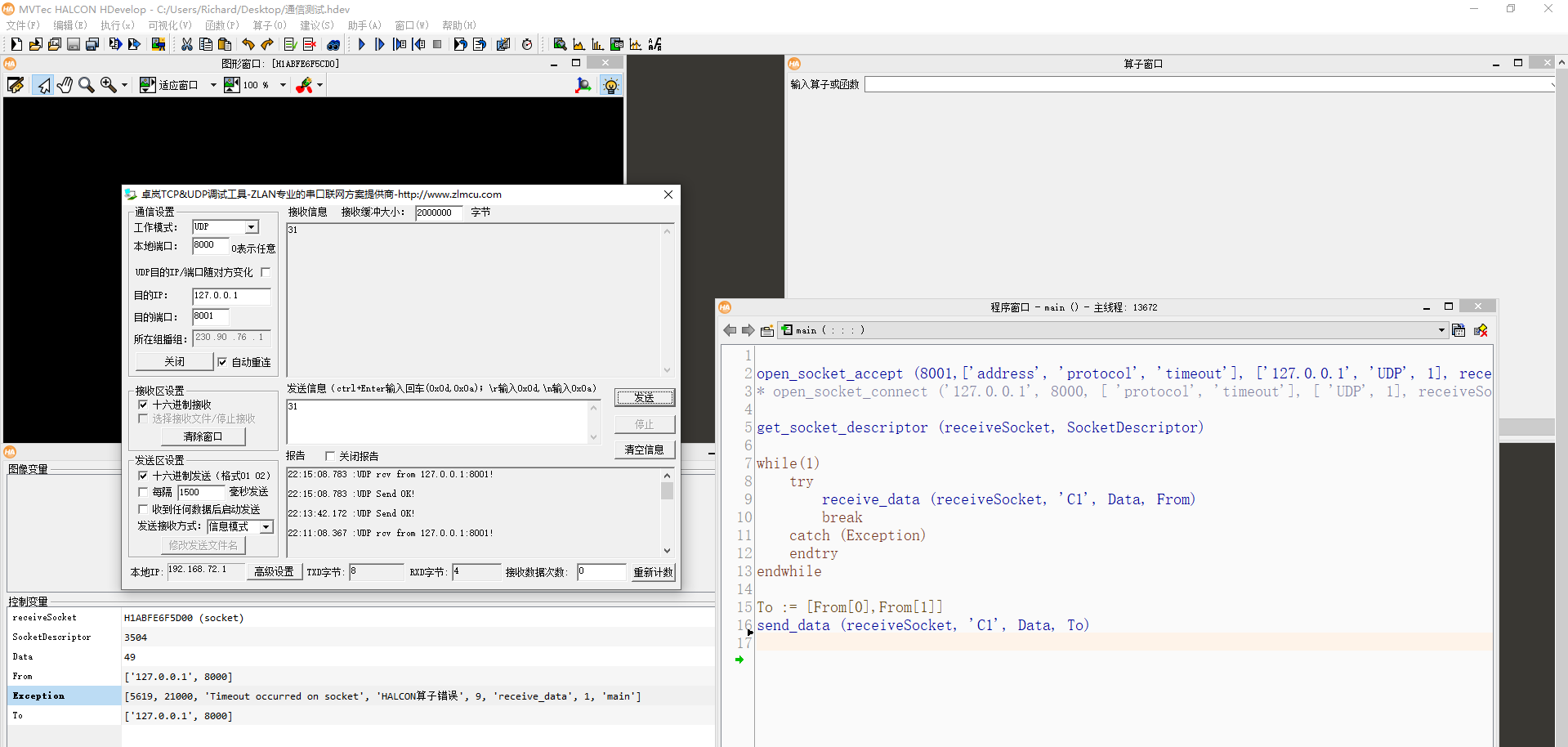
Task: Open the 工作模式 UDP mode dropdown
Action: pos(252,227)
